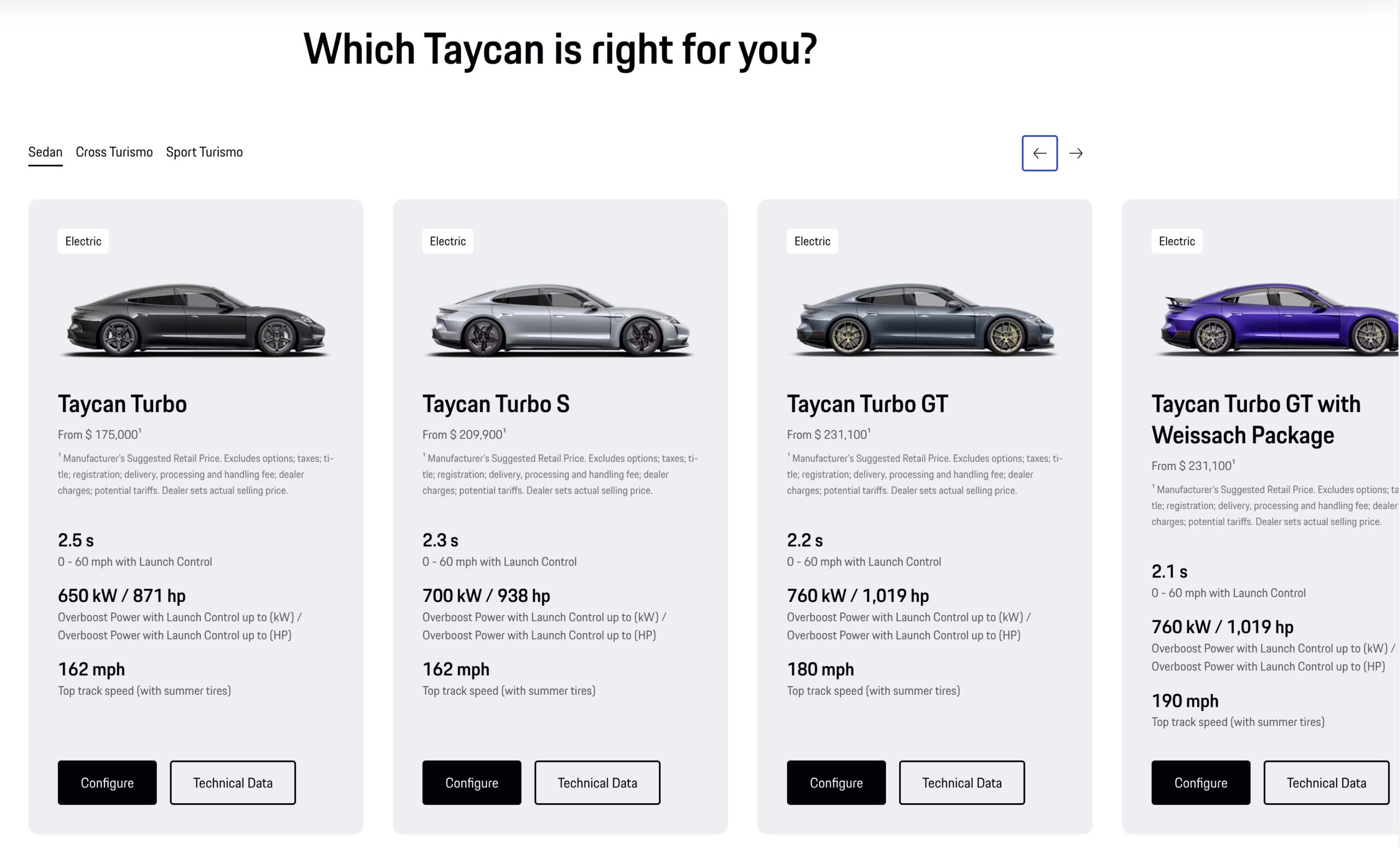Click the Electric badge on Taycan Turbo S card
1400x848 pixels.
coord(448,241)
